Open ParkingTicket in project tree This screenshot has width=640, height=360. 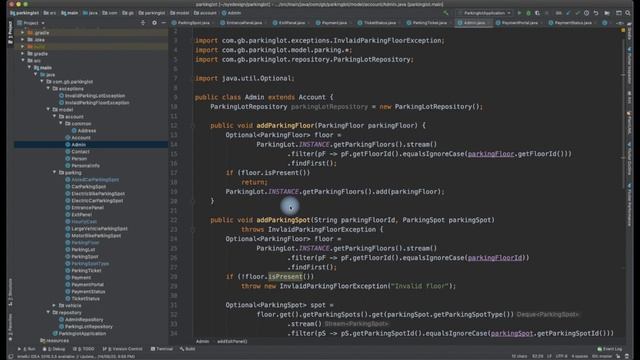[x=83, y=270]
